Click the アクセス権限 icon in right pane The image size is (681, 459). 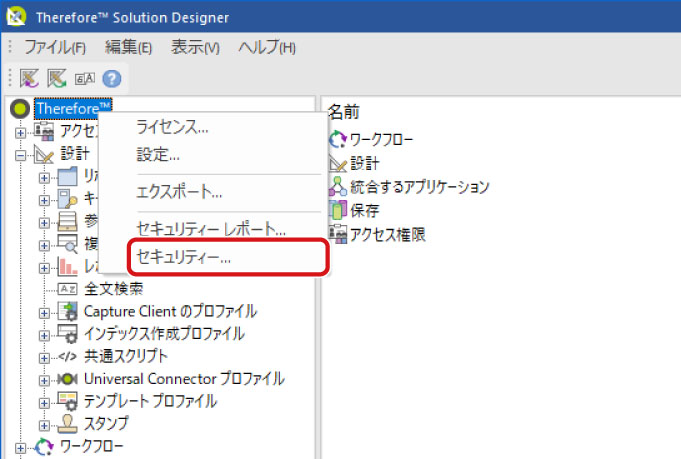(x=338, y=235)
